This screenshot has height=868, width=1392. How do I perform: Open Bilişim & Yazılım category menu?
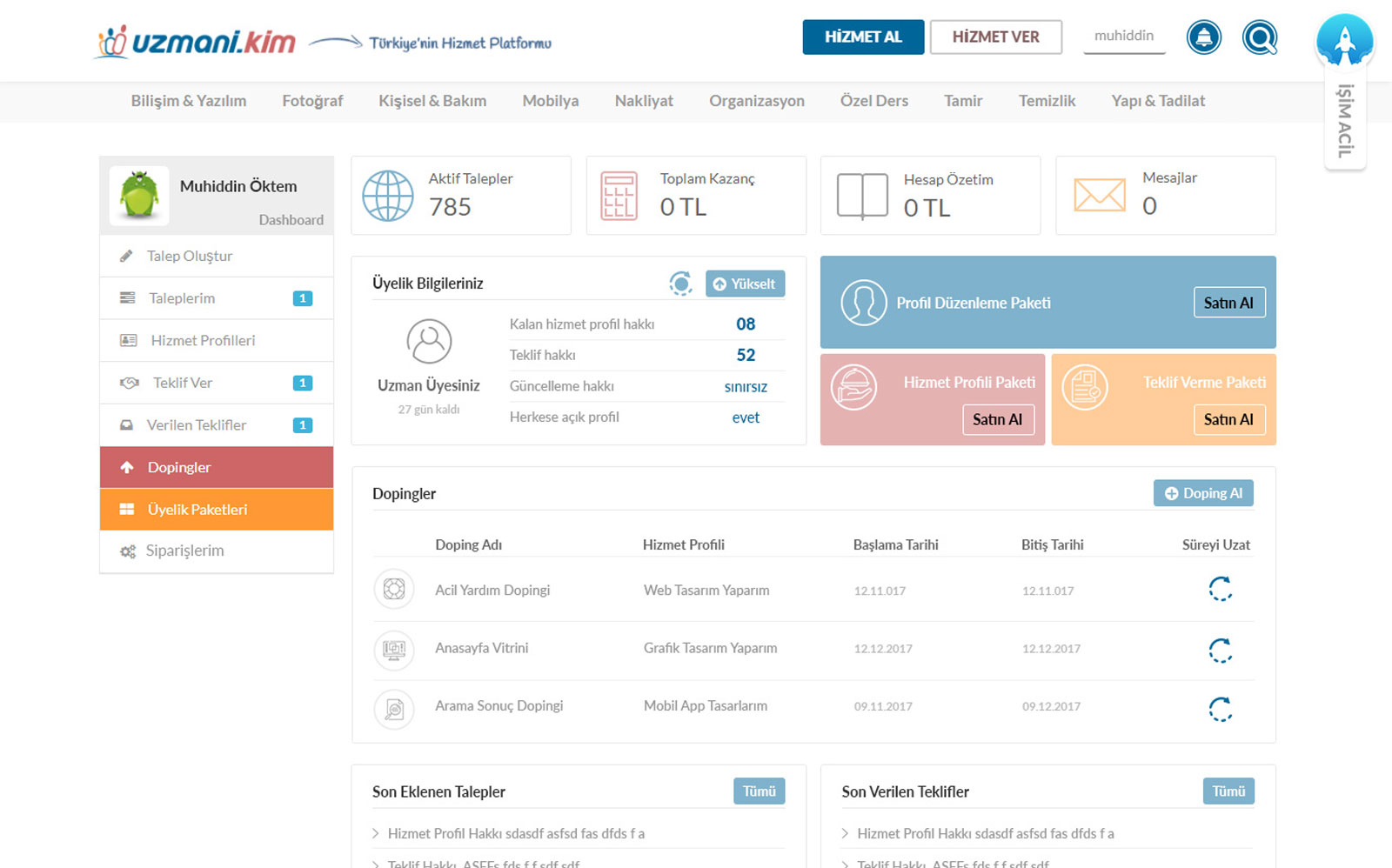coord(189,101)
